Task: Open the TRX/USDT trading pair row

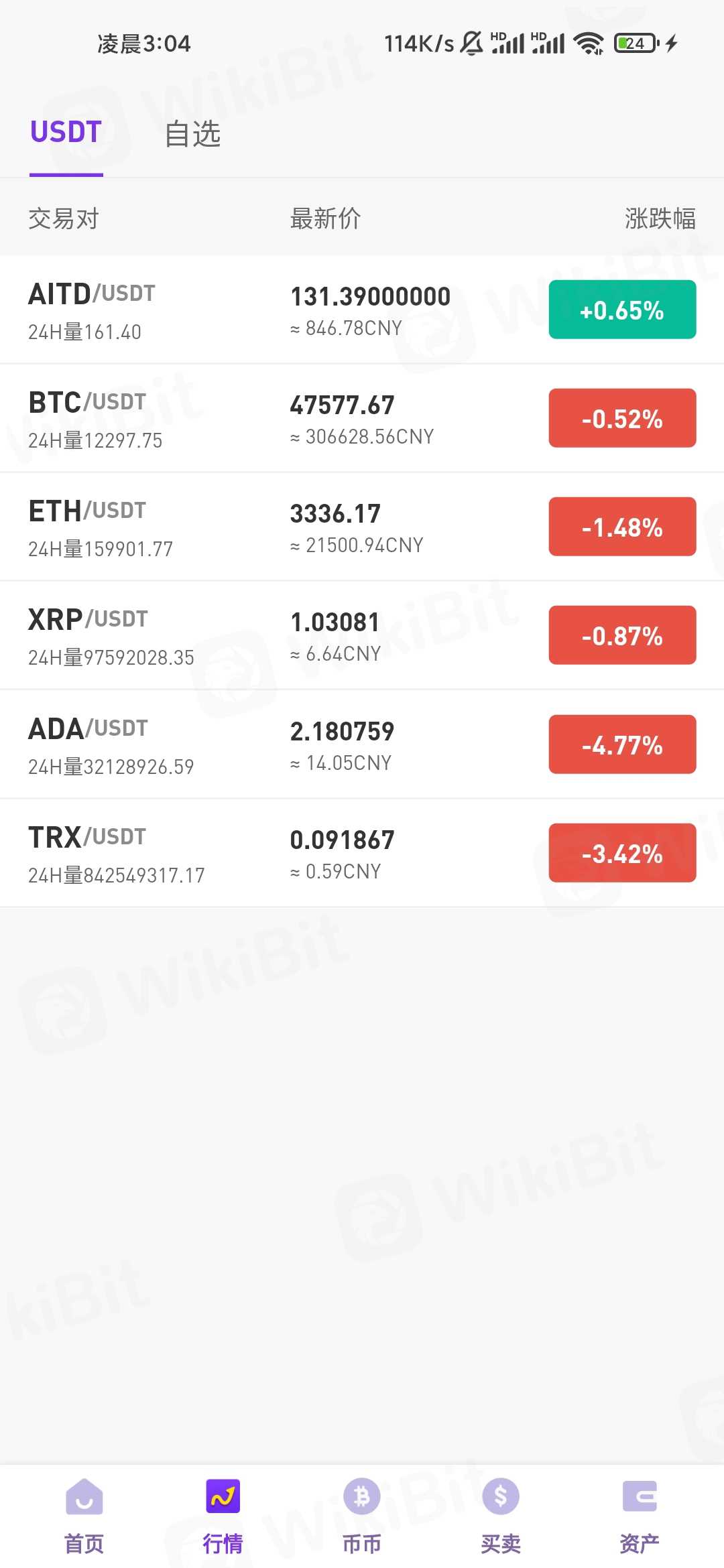Action: [201, 853]
